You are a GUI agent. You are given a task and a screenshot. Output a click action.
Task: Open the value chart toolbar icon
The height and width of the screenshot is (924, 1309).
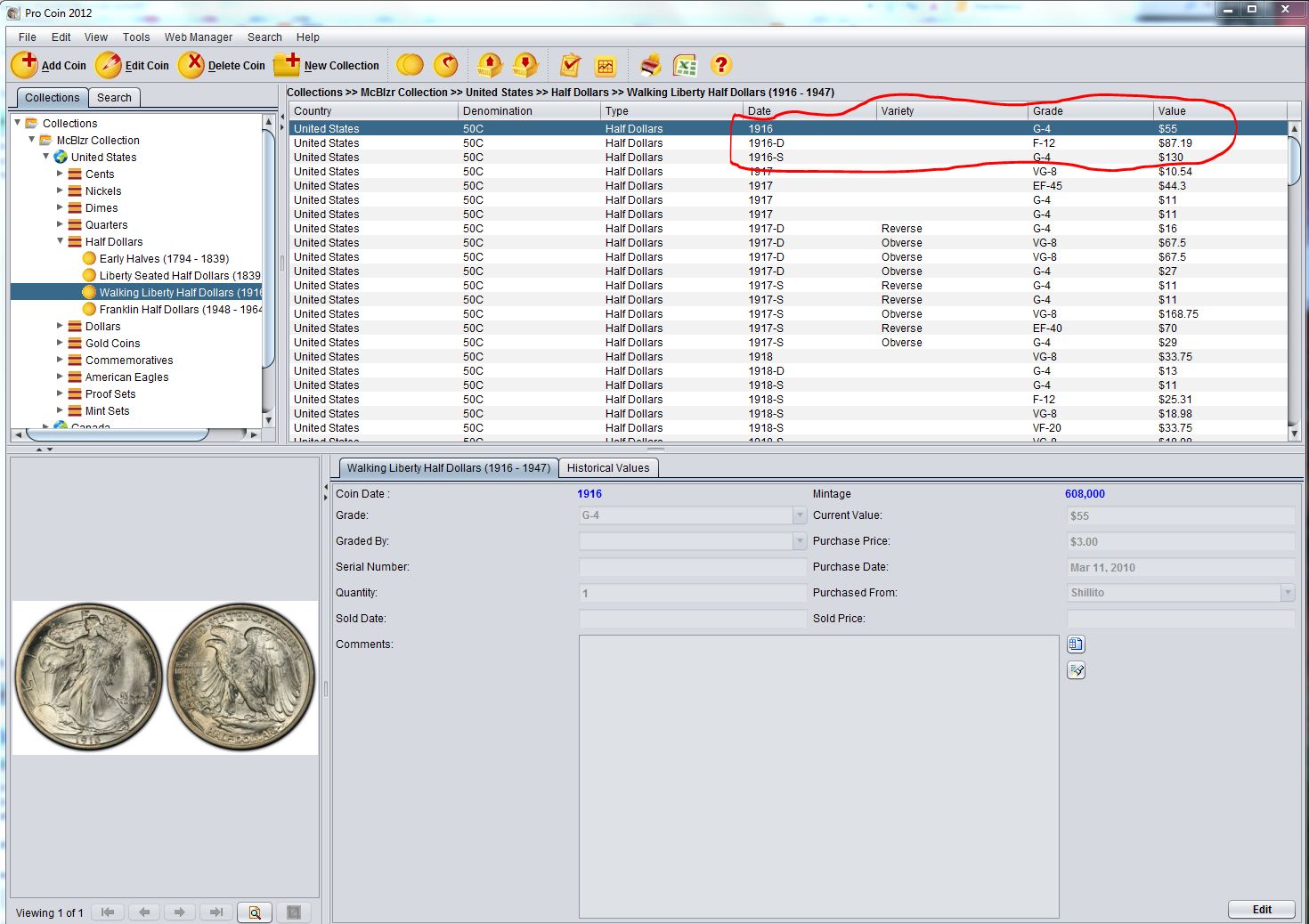(606, 65)
